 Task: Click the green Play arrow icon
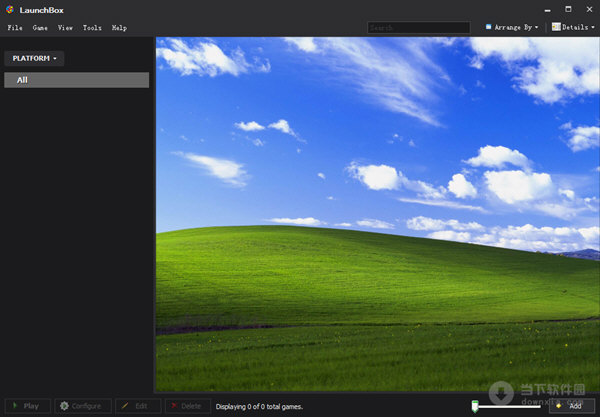point(15,406)
